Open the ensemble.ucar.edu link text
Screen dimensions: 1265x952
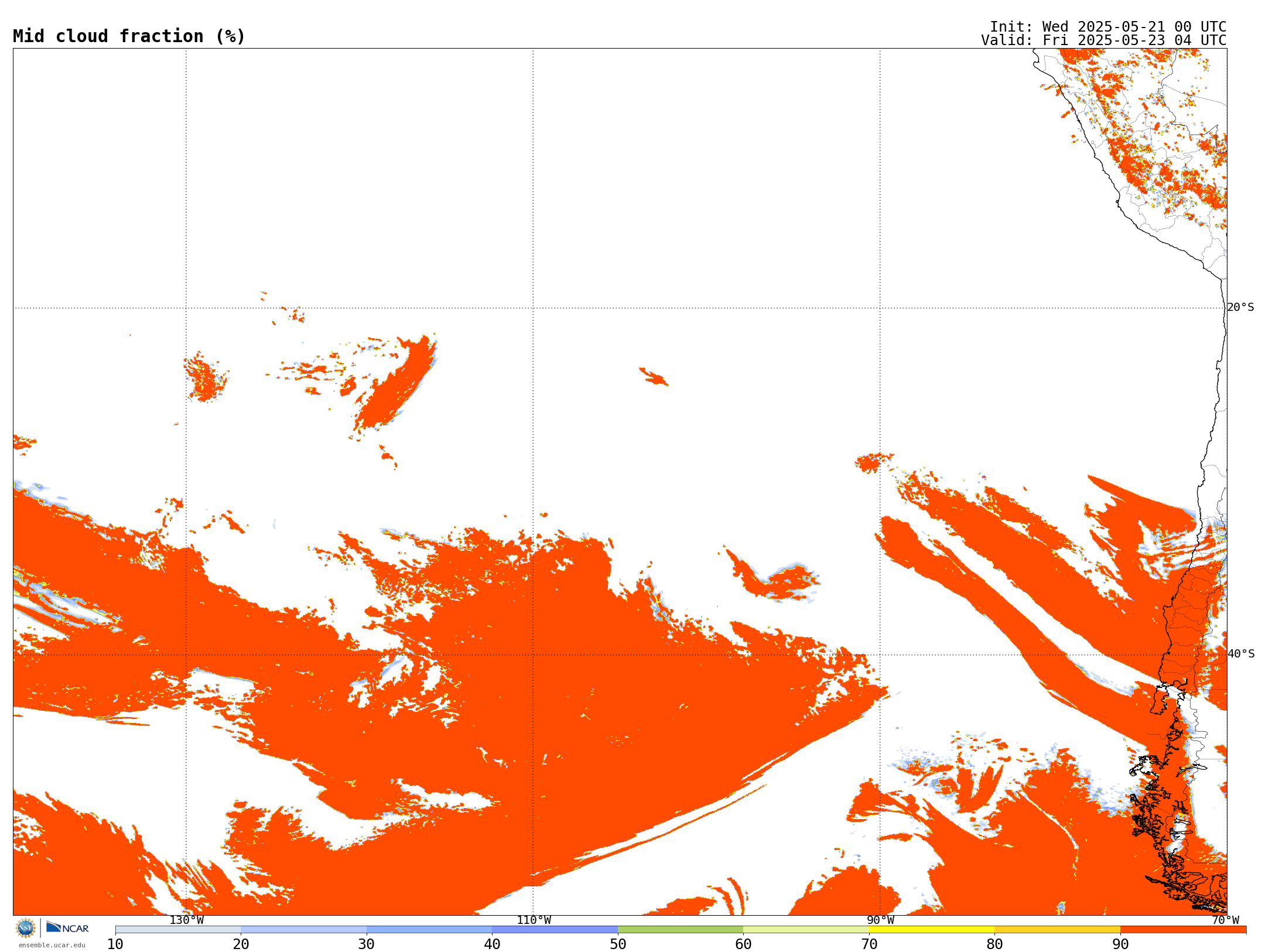[52, 945]
